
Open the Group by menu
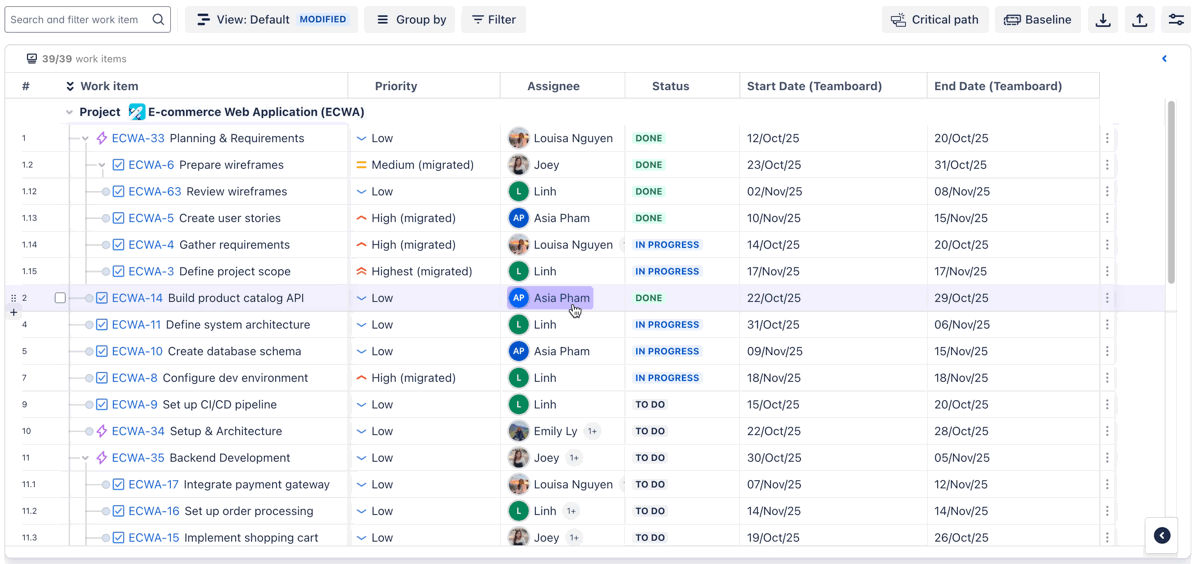[410, 20]
